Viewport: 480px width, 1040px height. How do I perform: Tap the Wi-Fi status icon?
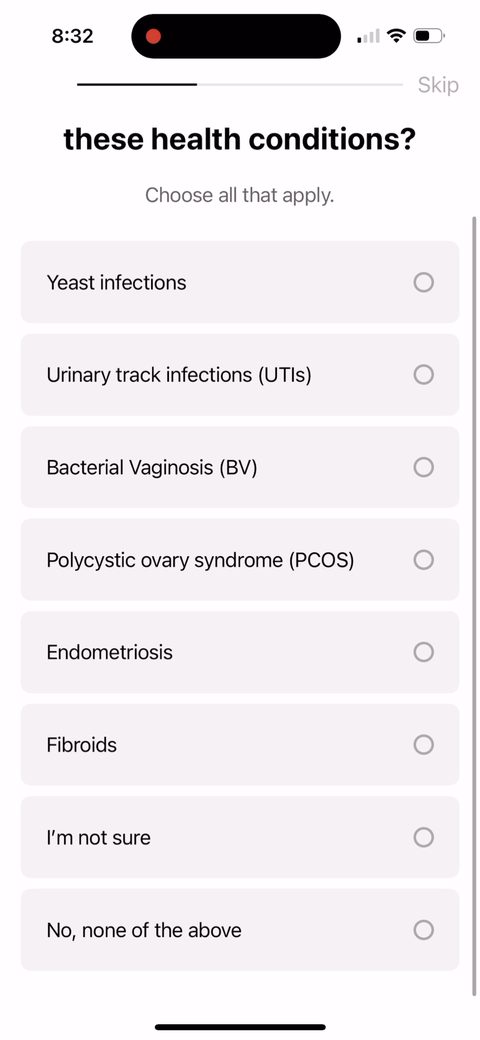point(396,36)
